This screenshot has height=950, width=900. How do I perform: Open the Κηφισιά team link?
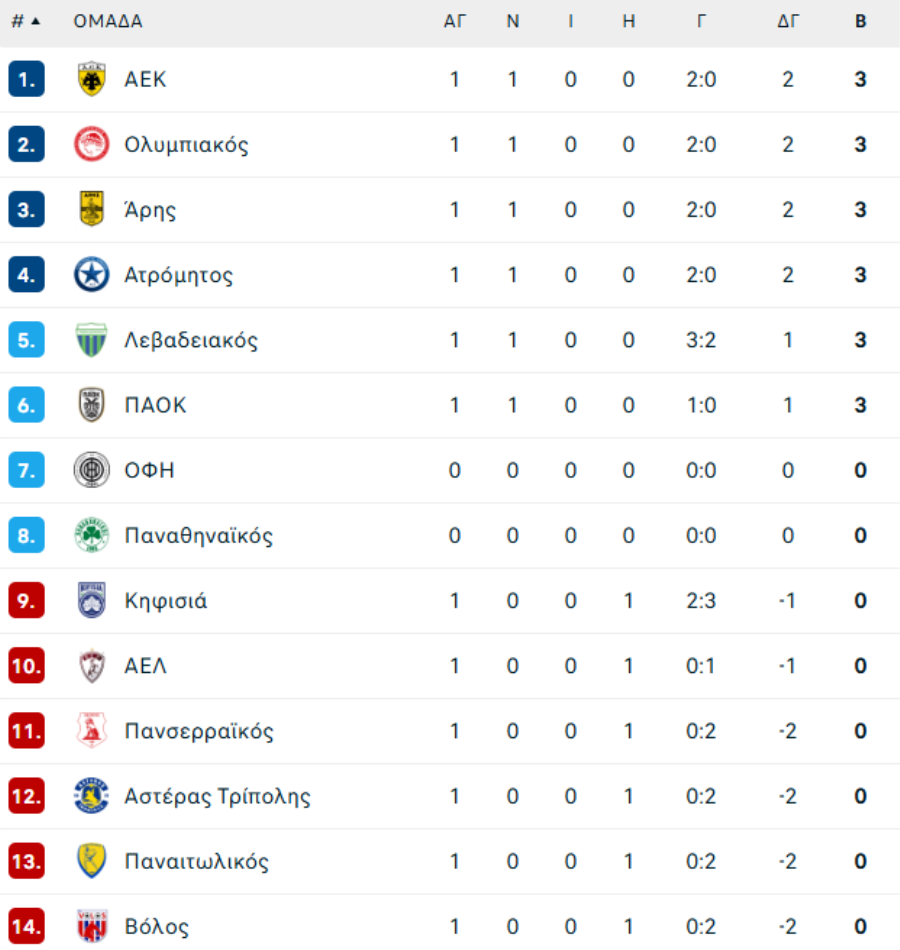click(x=165, y=600)
